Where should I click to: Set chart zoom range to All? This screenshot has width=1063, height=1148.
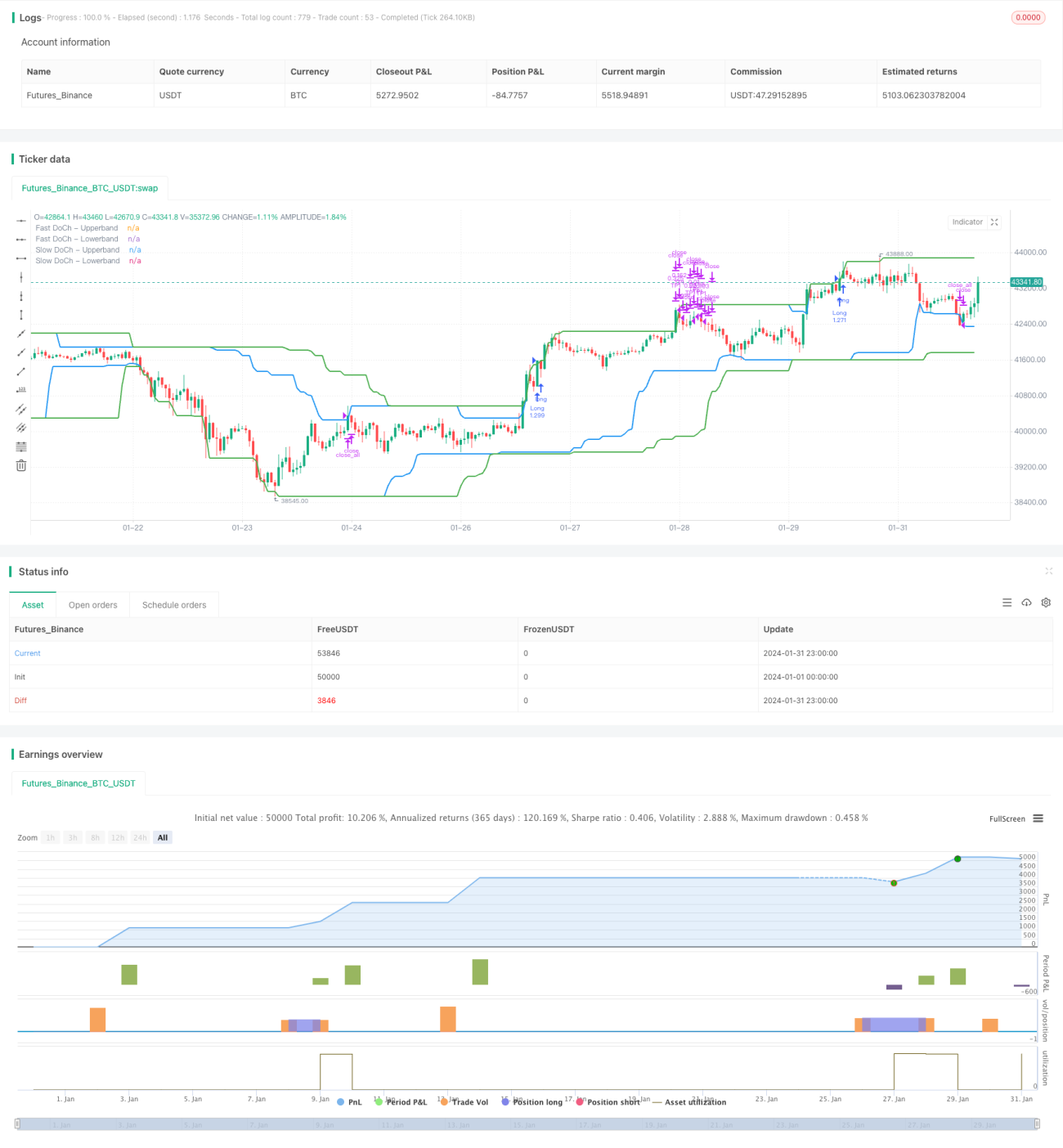[x=163, y=837]
